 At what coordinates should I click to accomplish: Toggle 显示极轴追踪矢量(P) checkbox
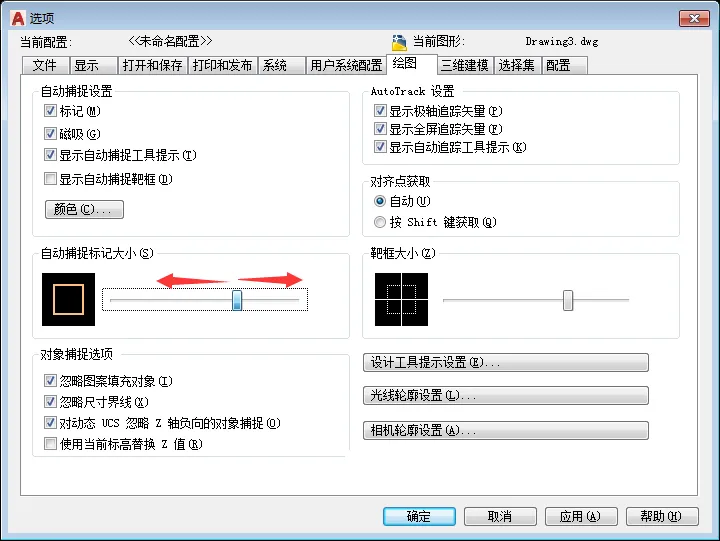380,111
